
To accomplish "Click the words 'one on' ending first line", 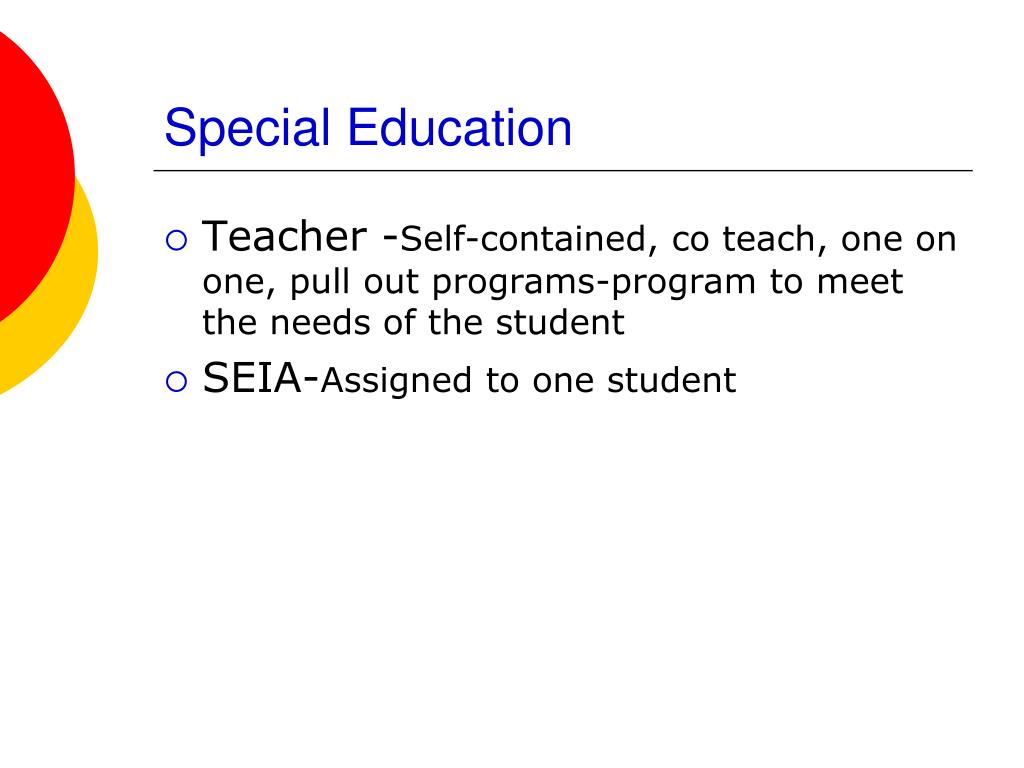I will tap(899, 240).
